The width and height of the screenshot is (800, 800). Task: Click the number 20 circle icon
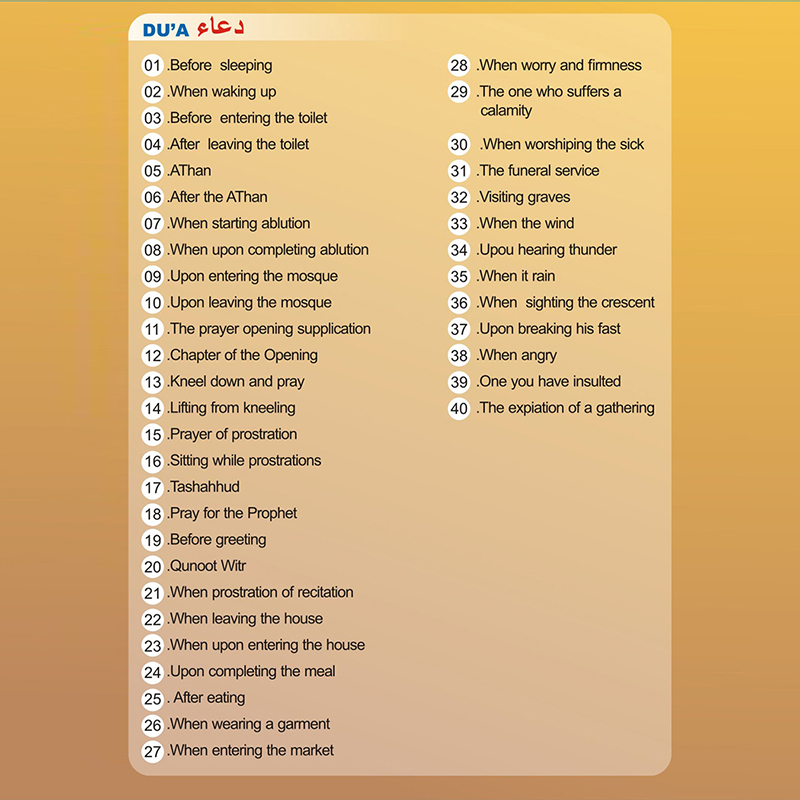(152, 566)
